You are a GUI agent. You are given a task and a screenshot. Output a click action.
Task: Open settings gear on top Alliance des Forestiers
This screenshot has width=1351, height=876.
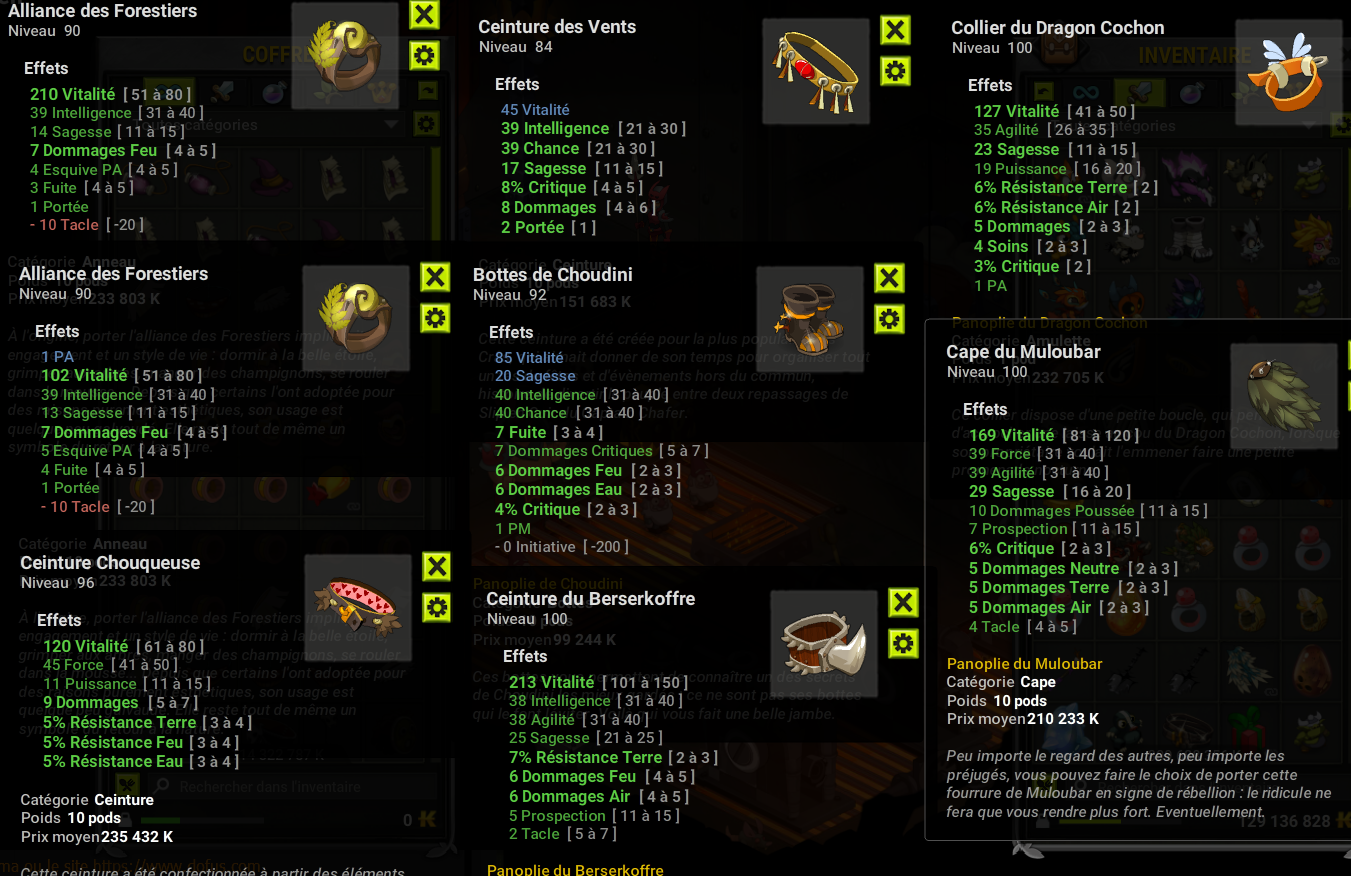(425, 56)
